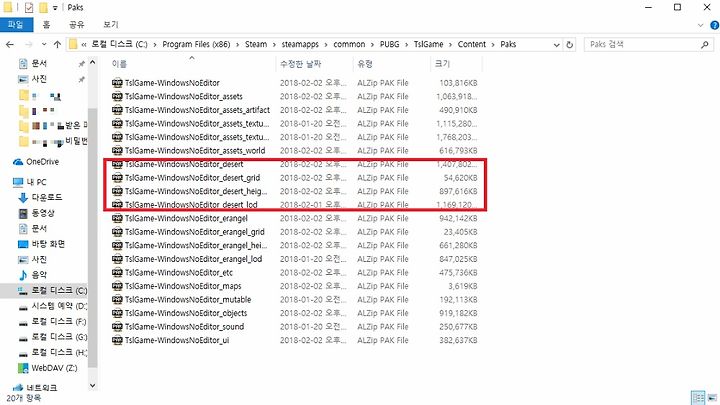Open the 보기 ribbon tab

pyautogui.click(x=111, y=25)
